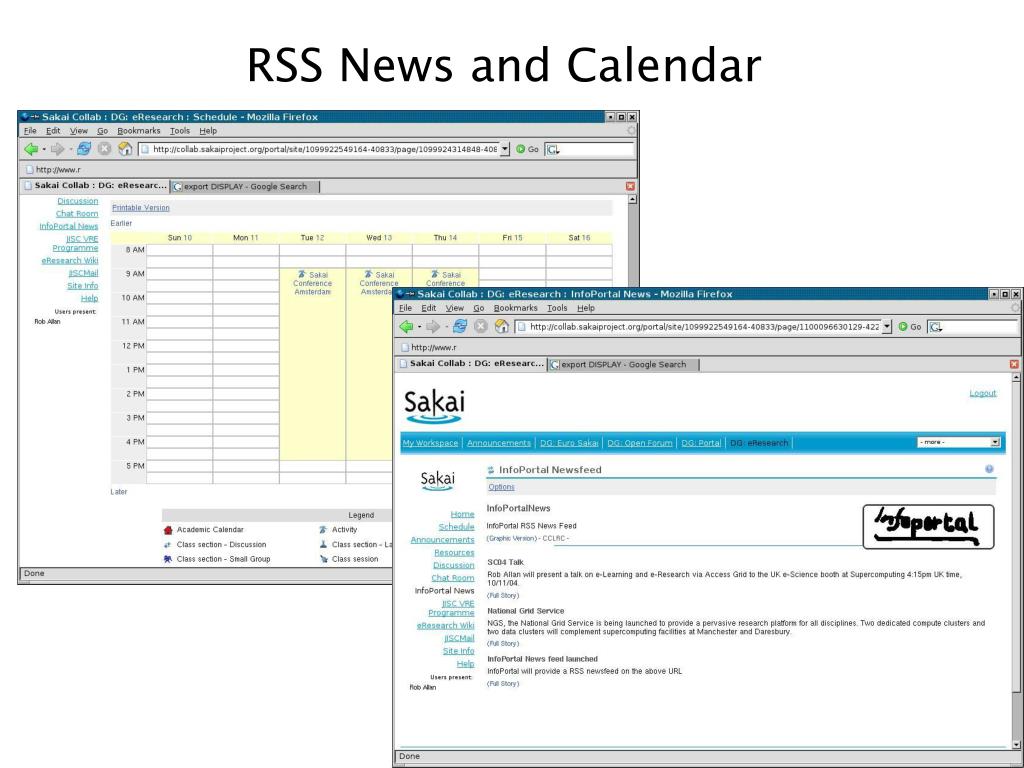Open Full Story link under National Grid Service

tap(503, 644)
